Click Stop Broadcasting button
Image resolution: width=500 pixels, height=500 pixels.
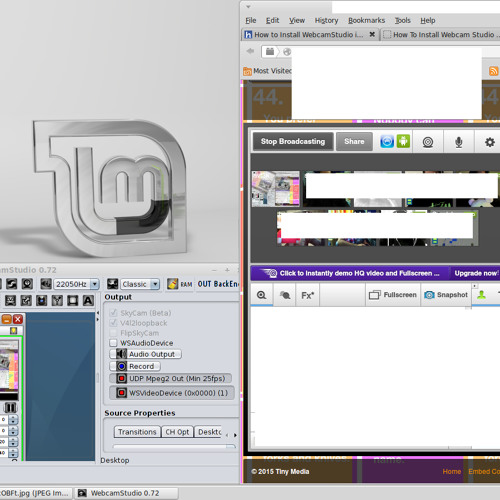point(293,142)
